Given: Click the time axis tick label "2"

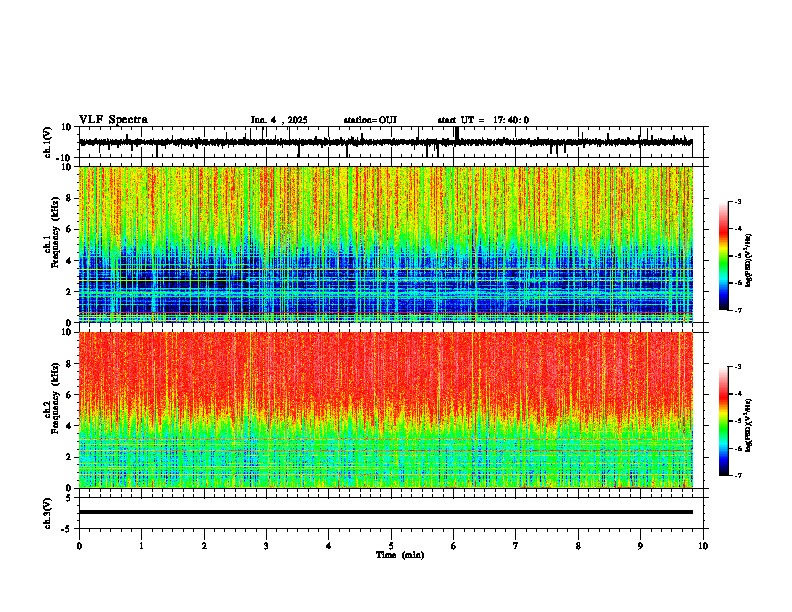Looking at the screenshot, I should (x=204, y=546).
